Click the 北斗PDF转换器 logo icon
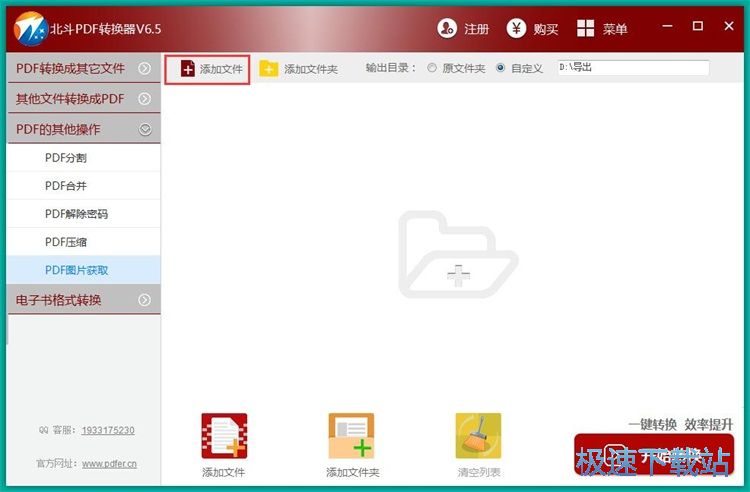 [30, 29]
